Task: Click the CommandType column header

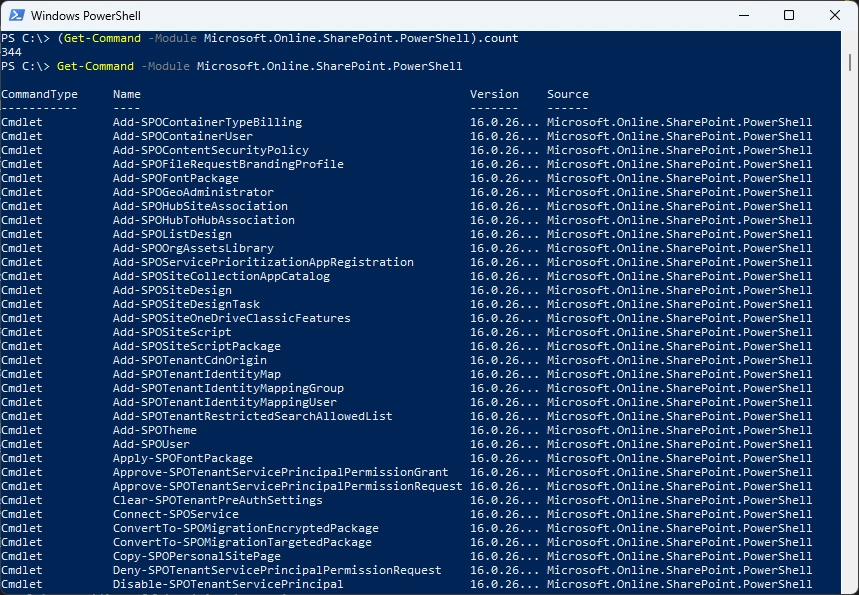Action: [x=39, y=94]
